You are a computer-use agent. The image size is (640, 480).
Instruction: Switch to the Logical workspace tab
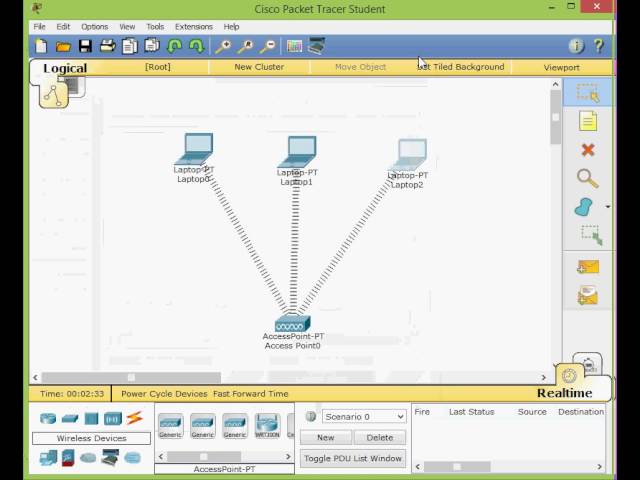pyautogui.click(x=65, y=68)
